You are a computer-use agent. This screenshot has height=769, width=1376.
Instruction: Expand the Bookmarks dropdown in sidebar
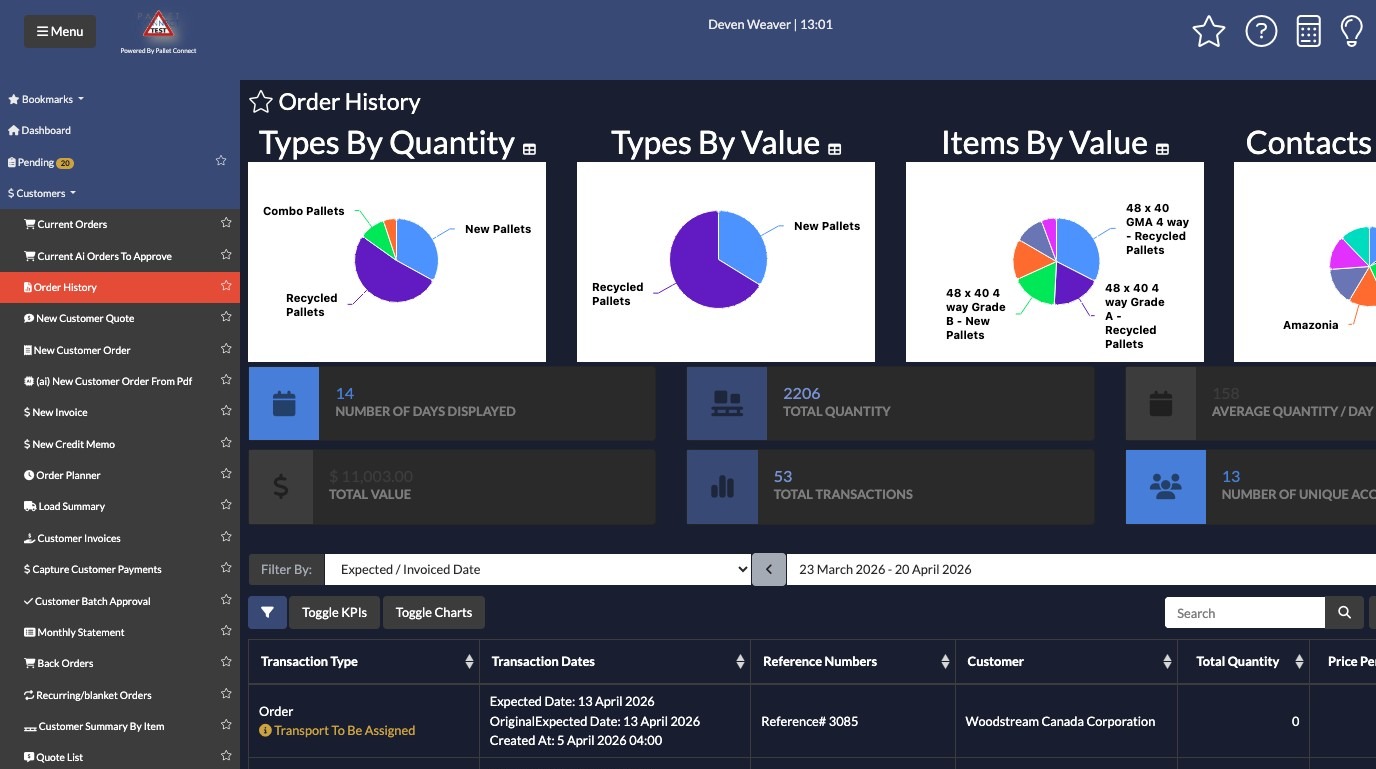pyautogui.click(x=46, y=99)
